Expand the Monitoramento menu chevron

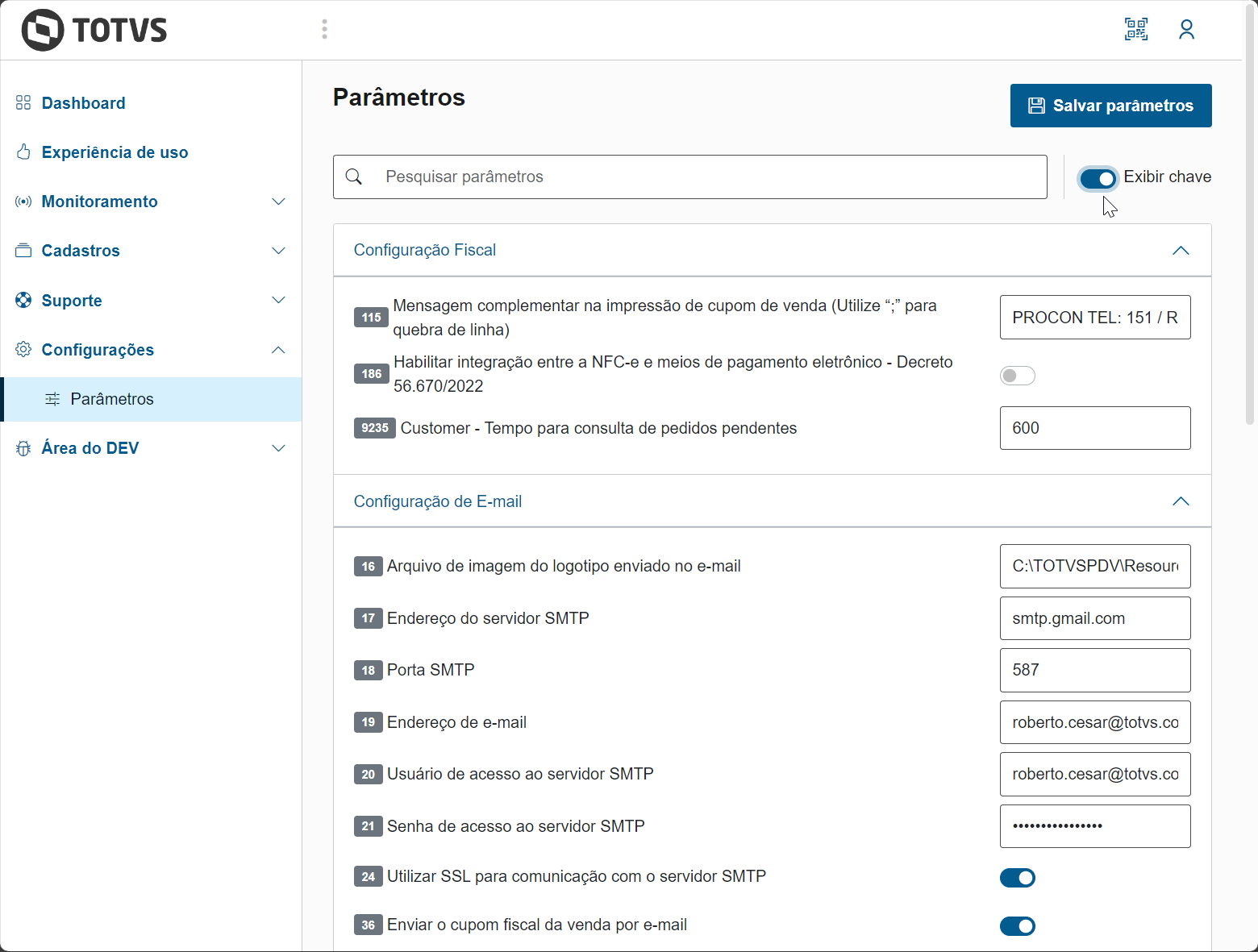278,202
